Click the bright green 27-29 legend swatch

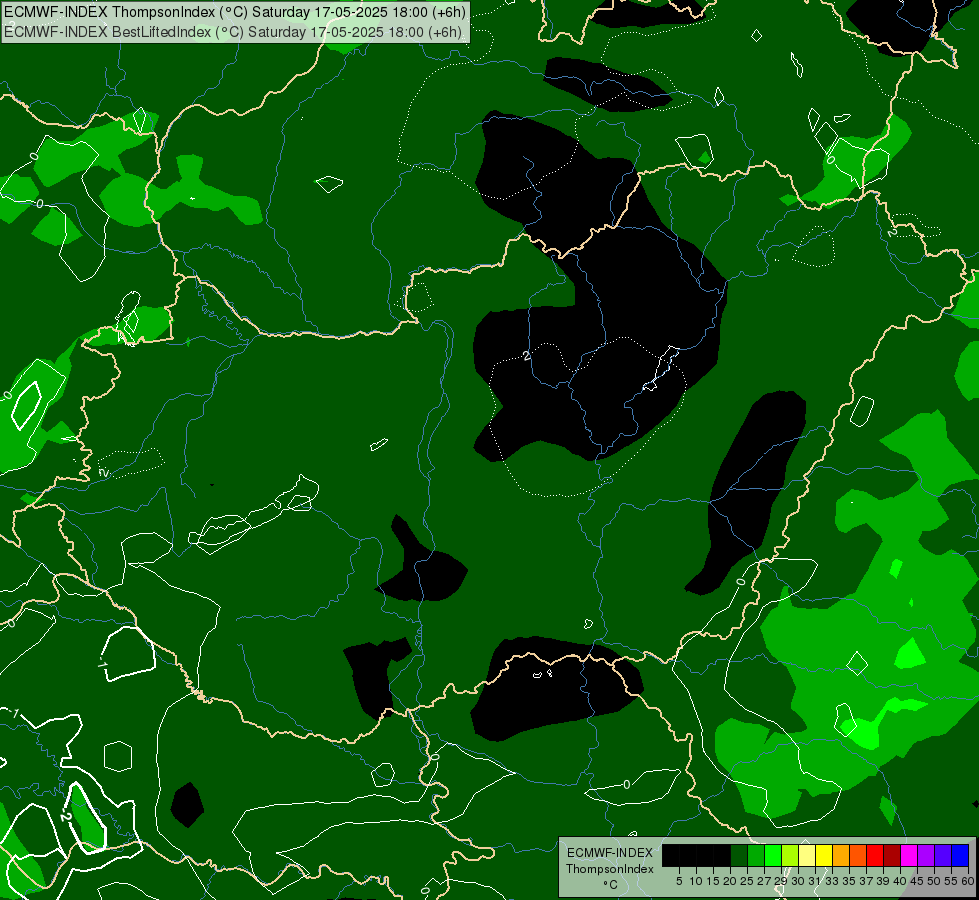pos(773,855)
